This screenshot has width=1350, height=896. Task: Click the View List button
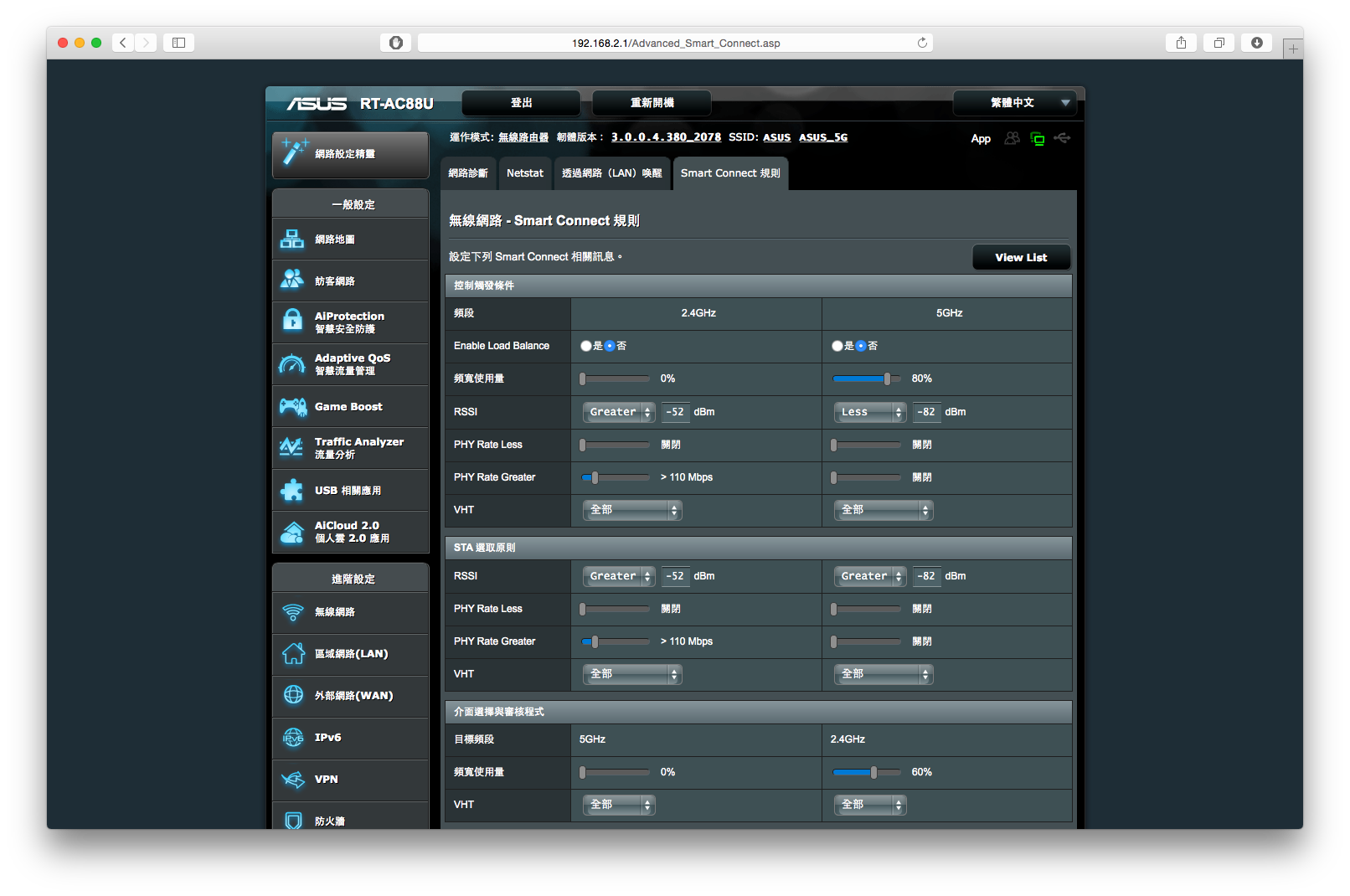(x=1021, y=257)
